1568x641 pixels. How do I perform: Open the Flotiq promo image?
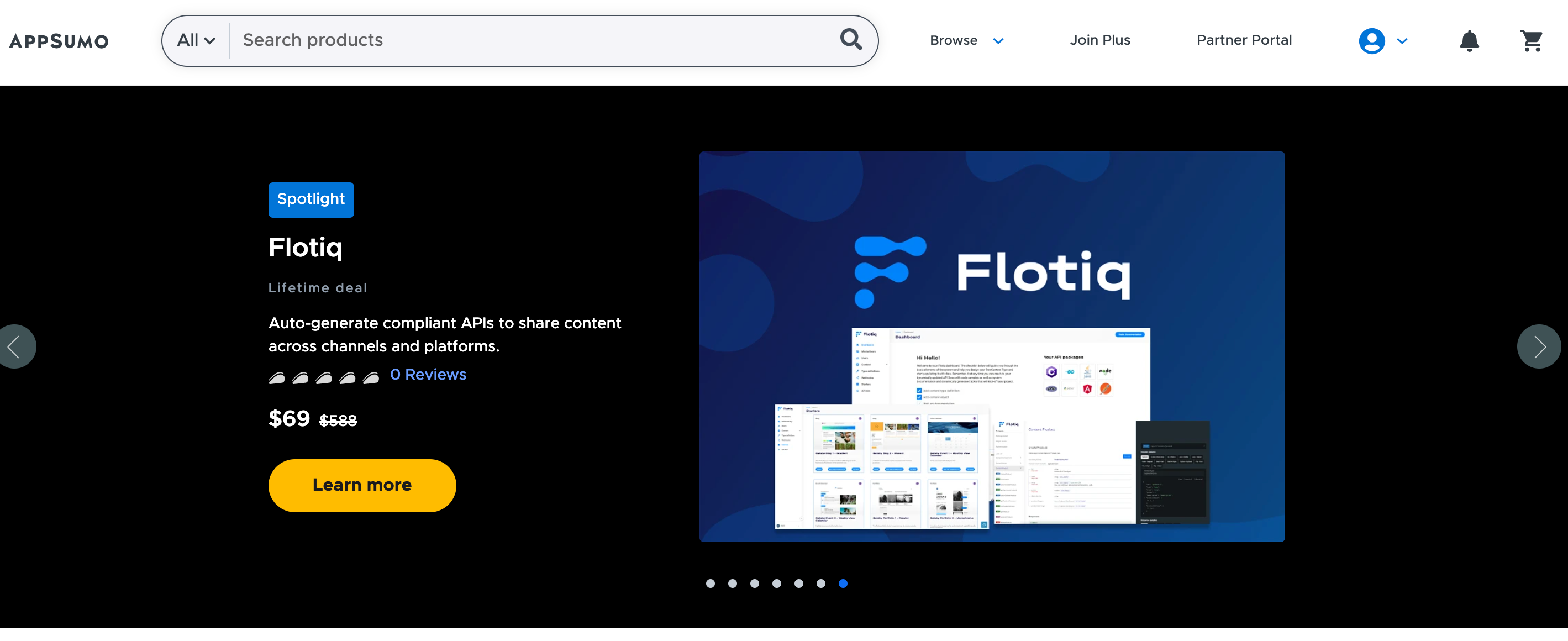(x=992, y=346)
